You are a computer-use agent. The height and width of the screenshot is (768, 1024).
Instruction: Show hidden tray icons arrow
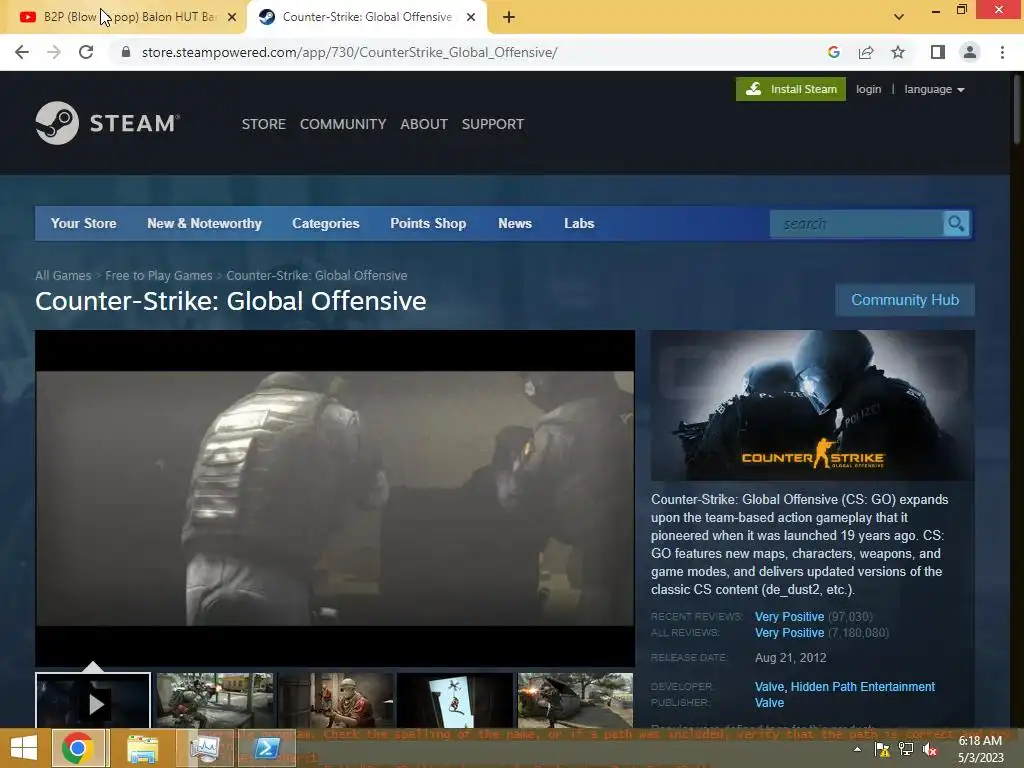pos(857,750)
